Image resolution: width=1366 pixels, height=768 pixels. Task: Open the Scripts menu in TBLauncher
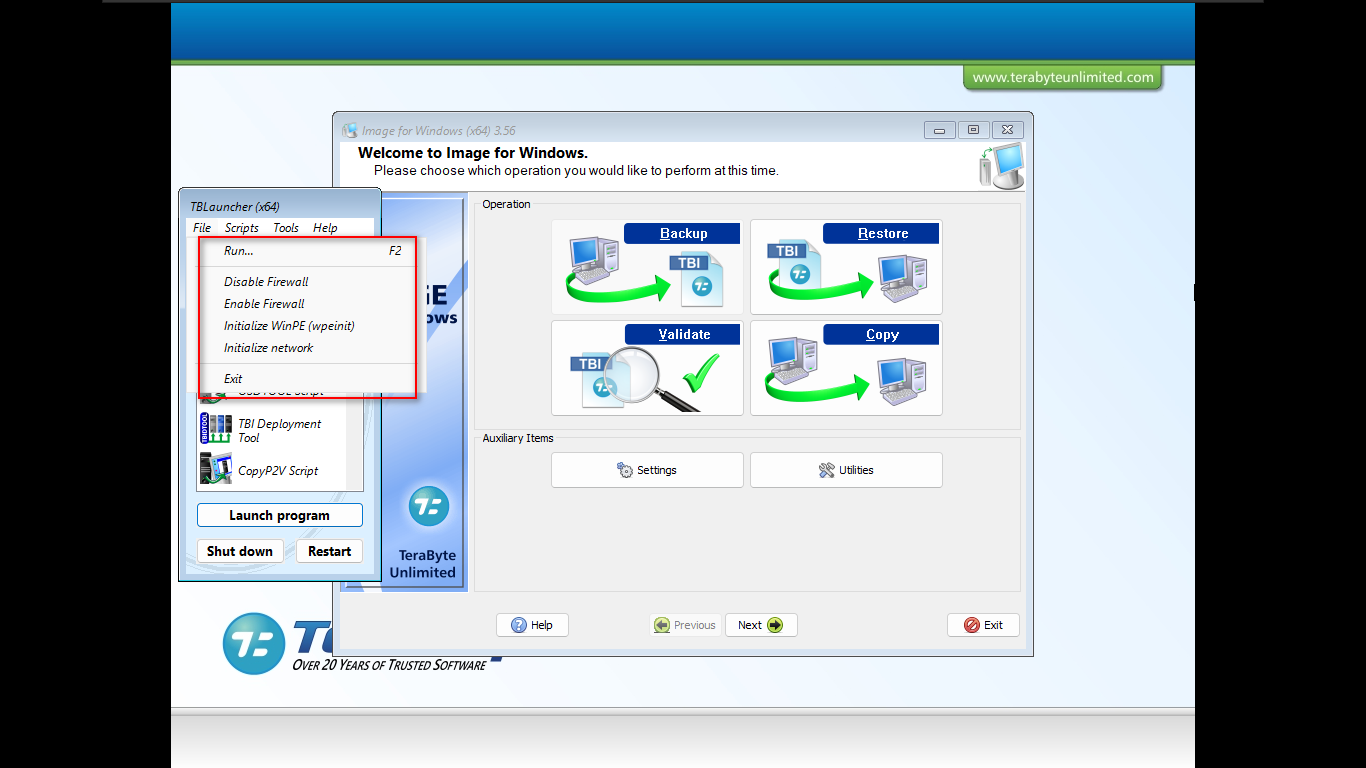(x=242, y=228)
